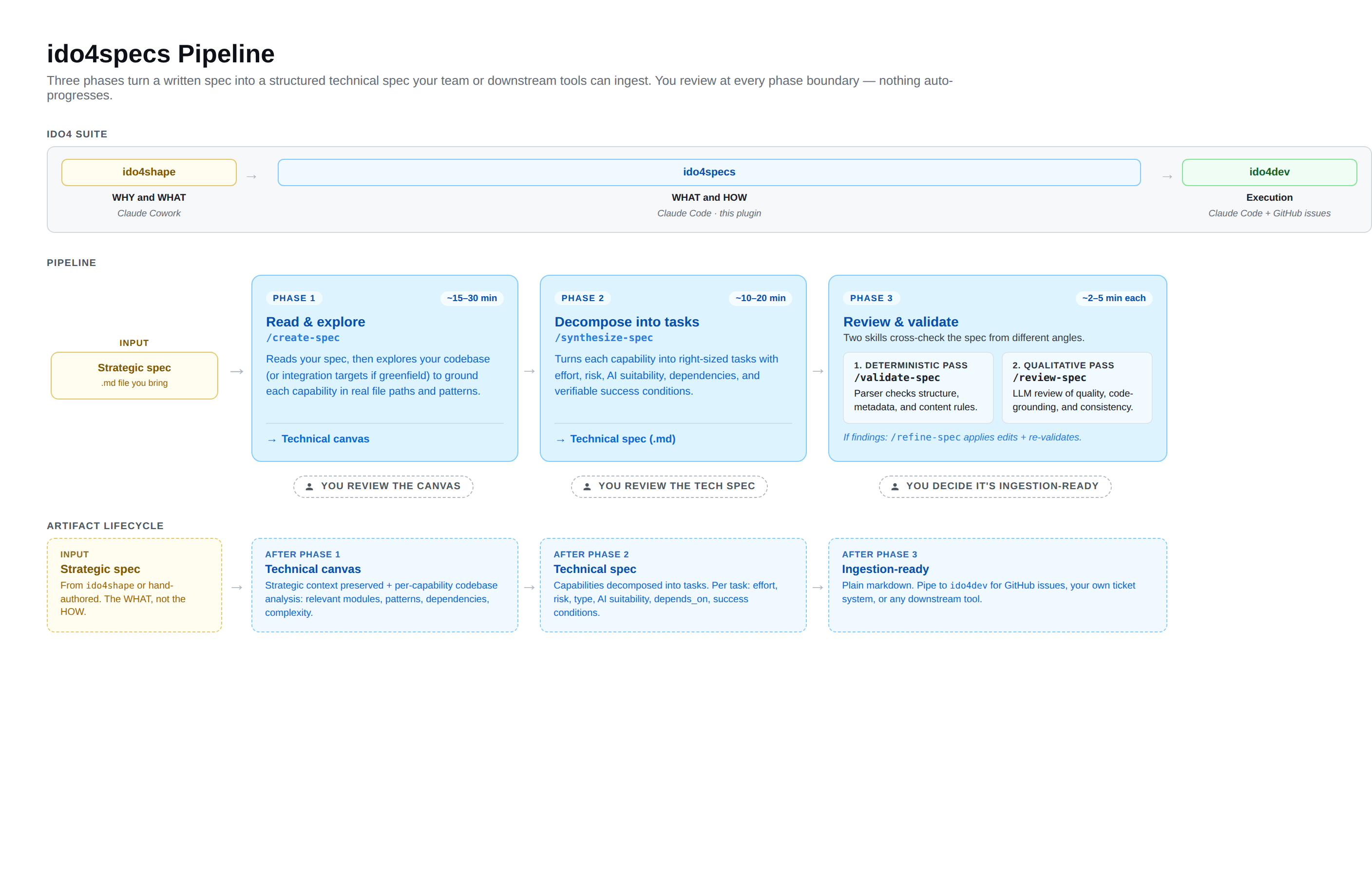Click arrow between ido4shape and ido4specs boxes
Screen dimensions: 1372x877
click(251, 177)
